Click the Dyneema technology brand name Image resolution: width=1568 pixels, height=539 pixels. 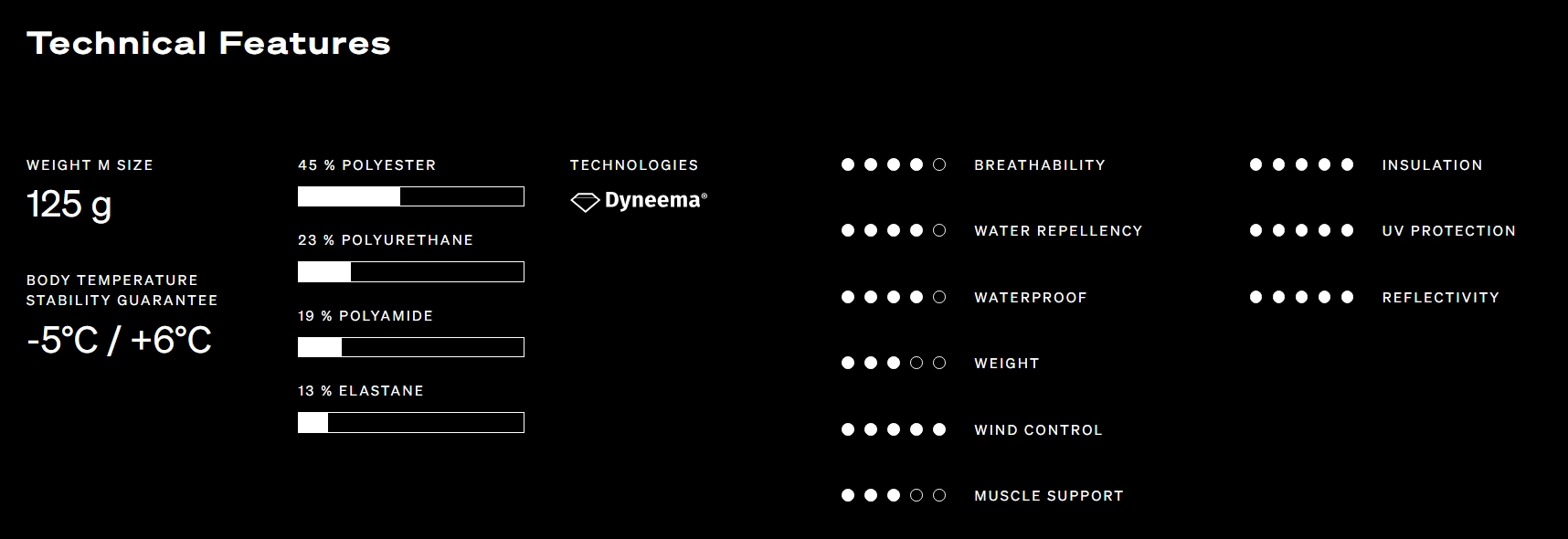[x=655, y=201]
